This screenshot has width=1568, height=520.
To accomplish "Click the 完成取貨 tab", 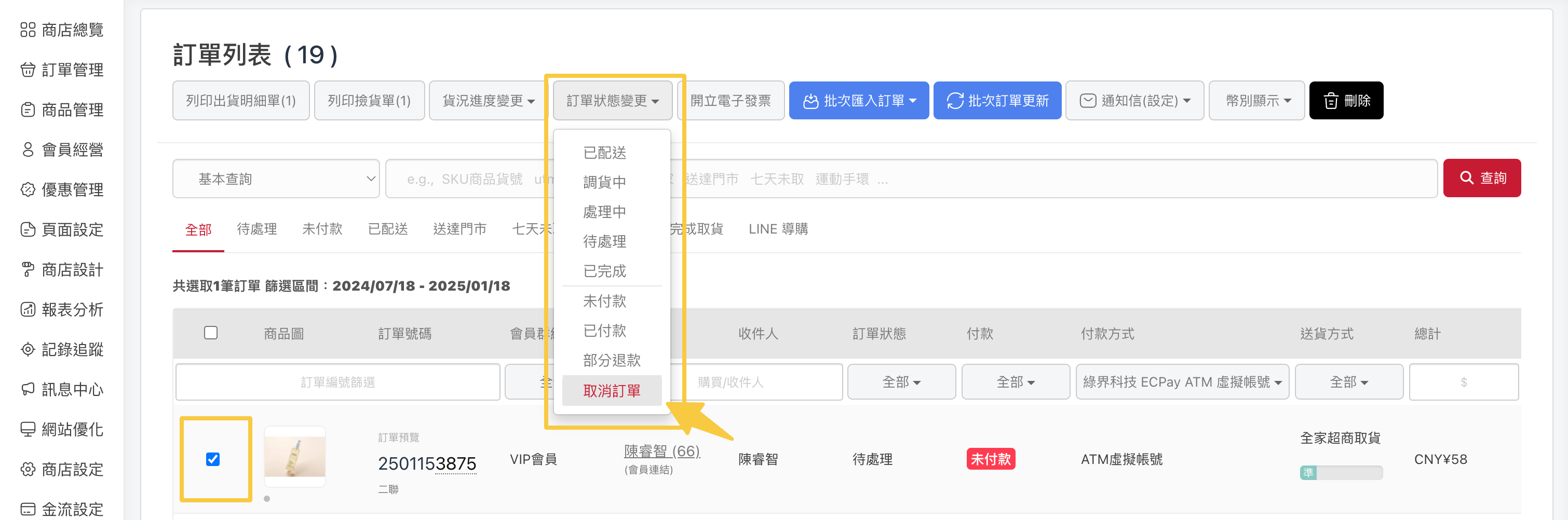I will click(696, 229).
